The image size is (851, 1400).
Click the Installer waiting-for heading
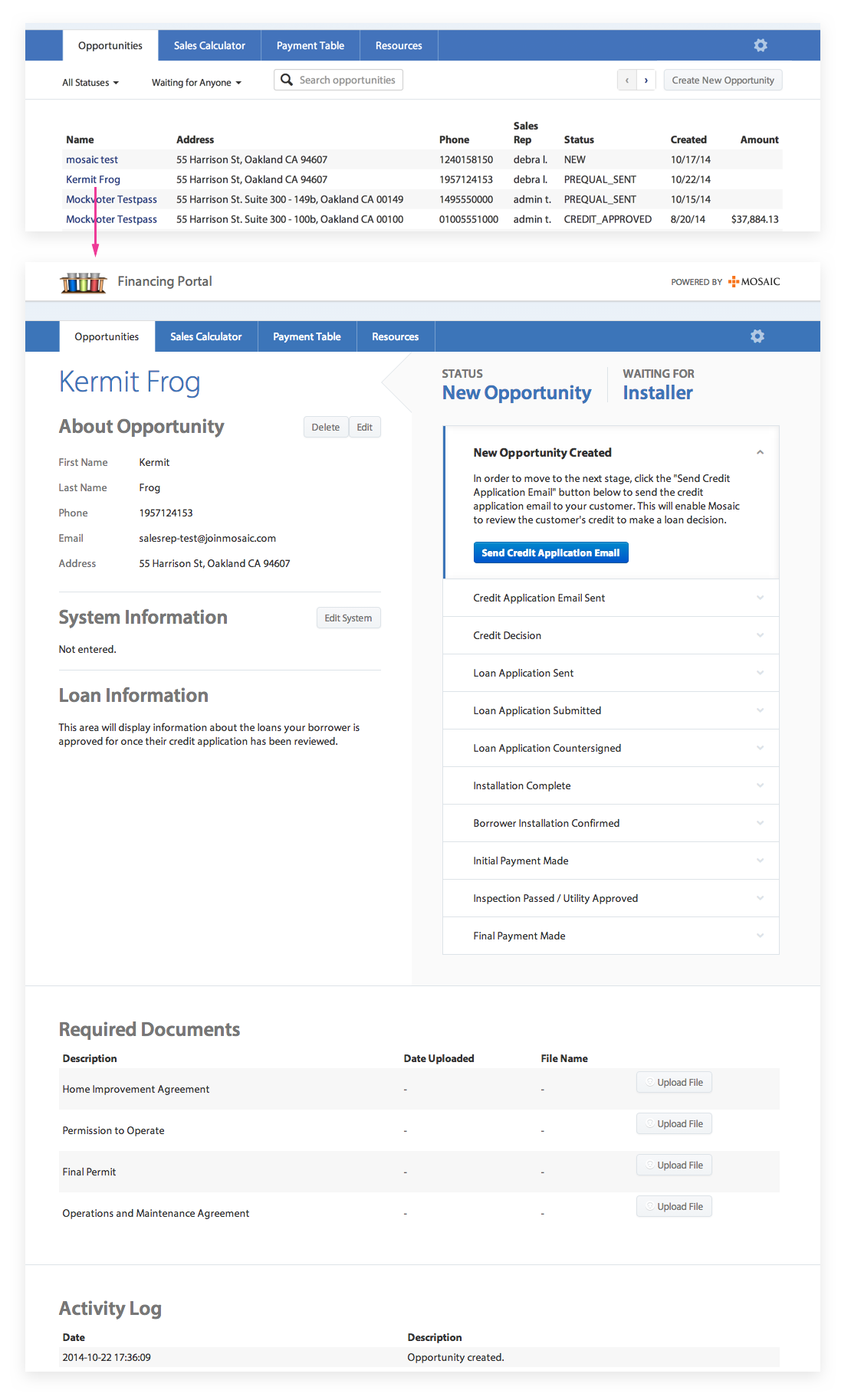pyautogui.click(x=658, y=393)
